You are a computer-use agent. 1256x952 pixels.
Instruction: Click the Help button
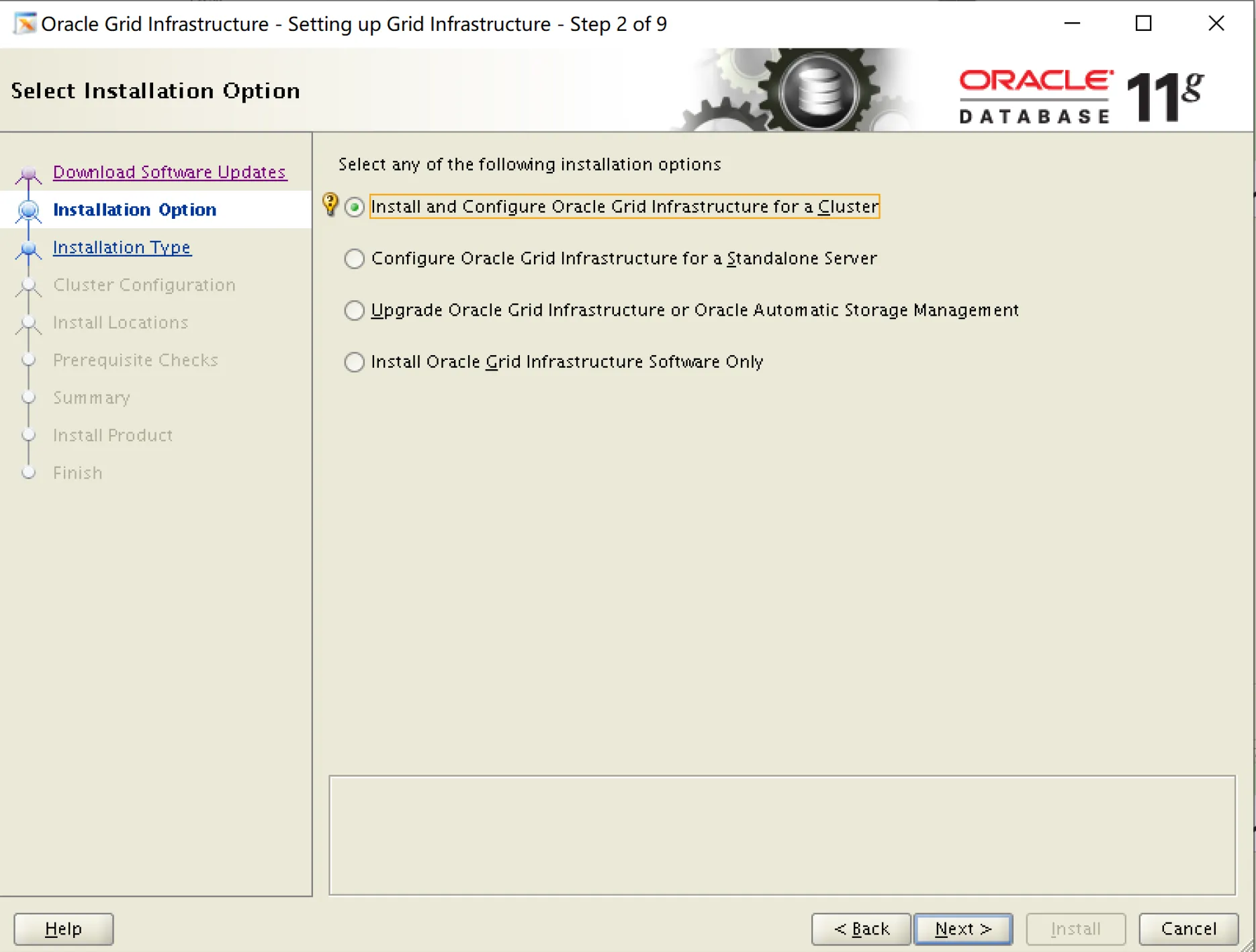[x=63, y=929]
